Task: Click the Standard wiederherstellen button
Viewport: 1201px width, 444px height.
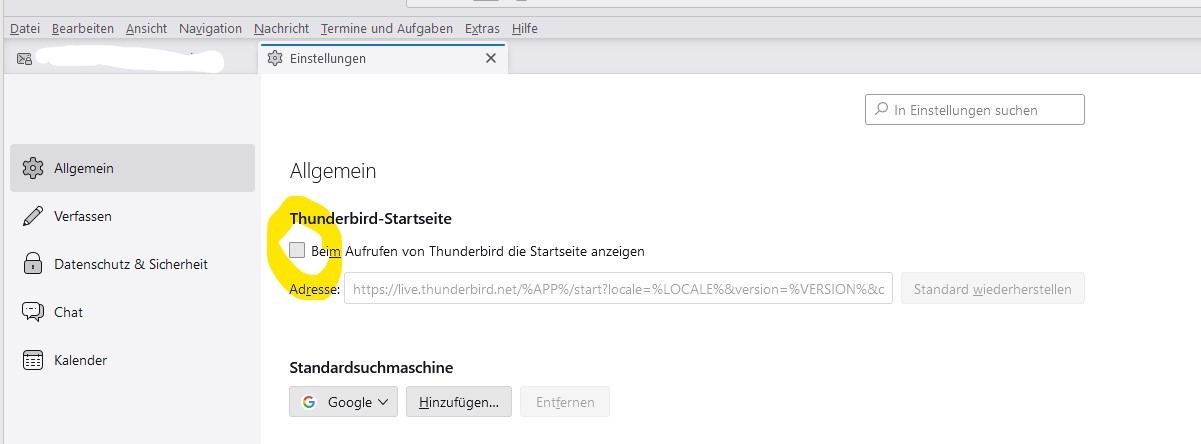Action: [x=992, y=290]
